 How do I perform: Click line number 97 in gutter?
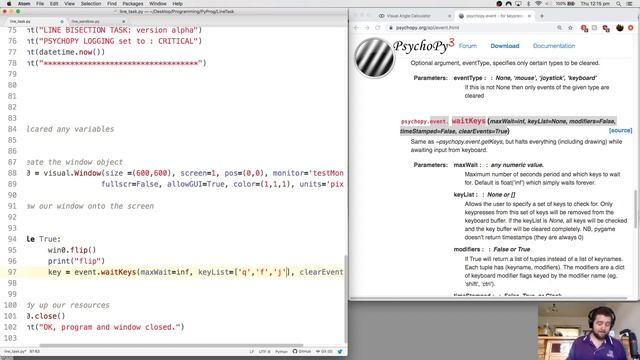click(x=12, y=272)
